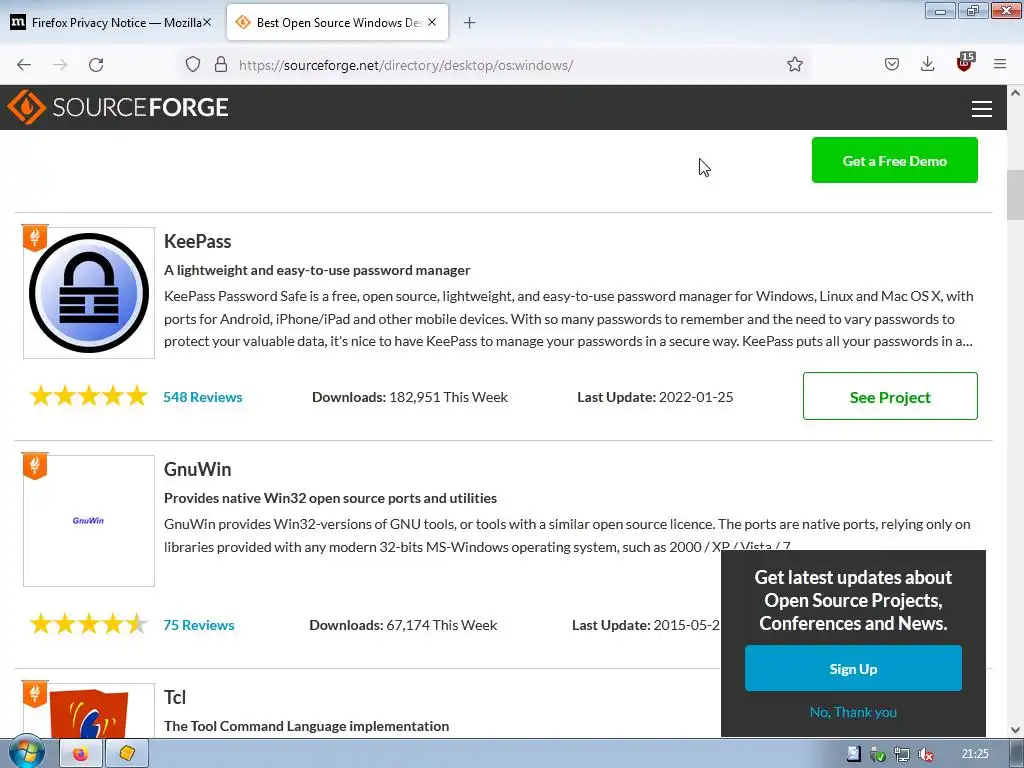Open KeePass 548 Reviews link
Image resolution: width=1024 pixels, height=768 pixels.
202,397
